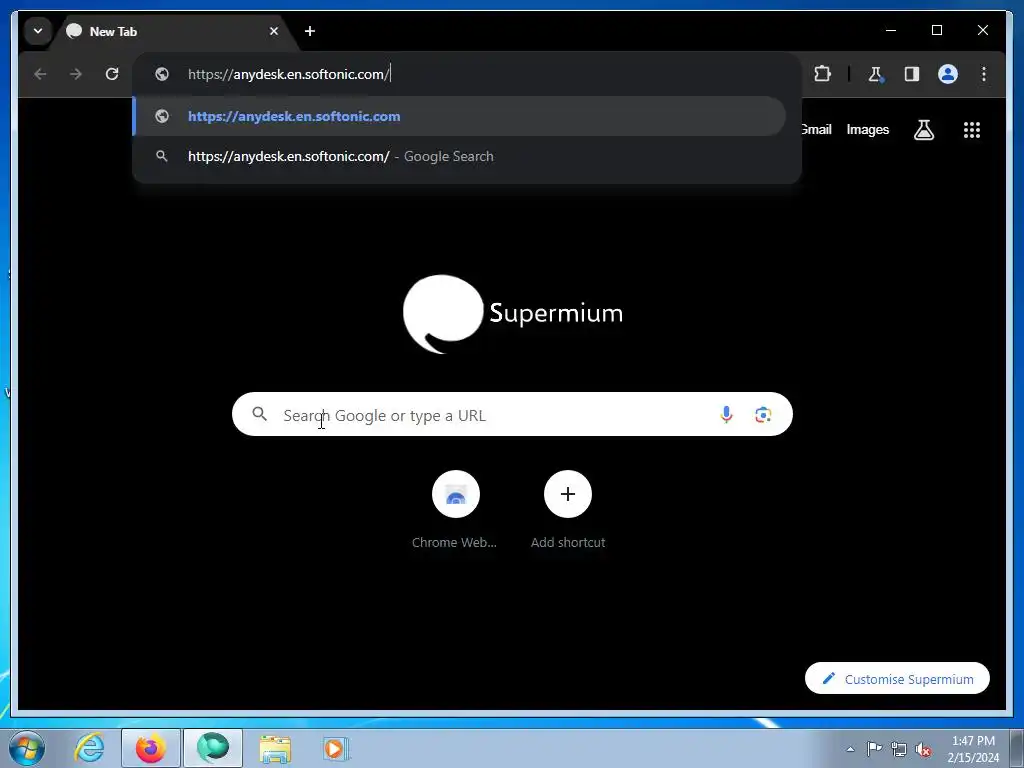Click Customise Supermium button
Image resolution: width=1024 pixels, height=768 pixels.
coord(897,679)
